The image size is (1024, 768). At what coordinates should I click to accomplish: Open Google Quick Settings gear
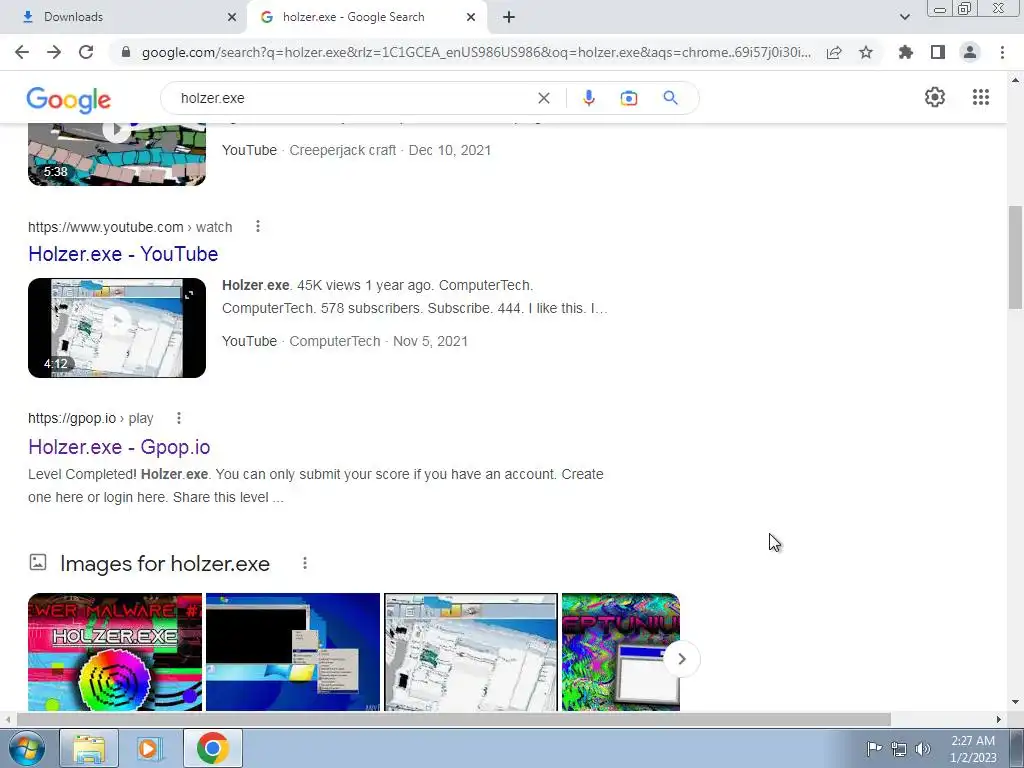[935, 97]
